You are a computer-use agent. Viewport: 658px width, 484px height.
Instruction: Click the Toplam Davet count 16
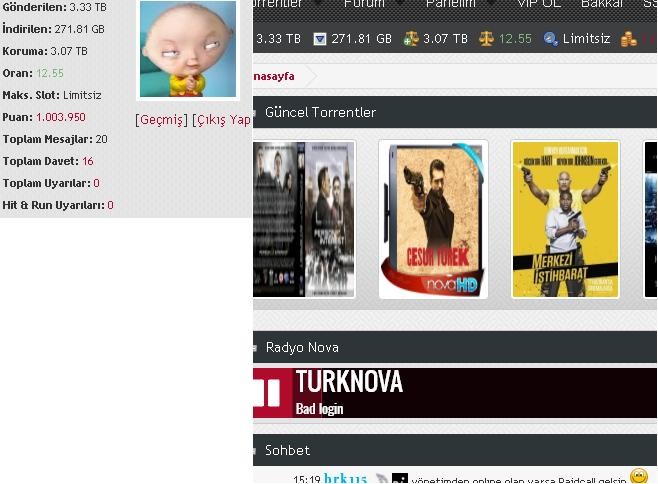point(88,161)
